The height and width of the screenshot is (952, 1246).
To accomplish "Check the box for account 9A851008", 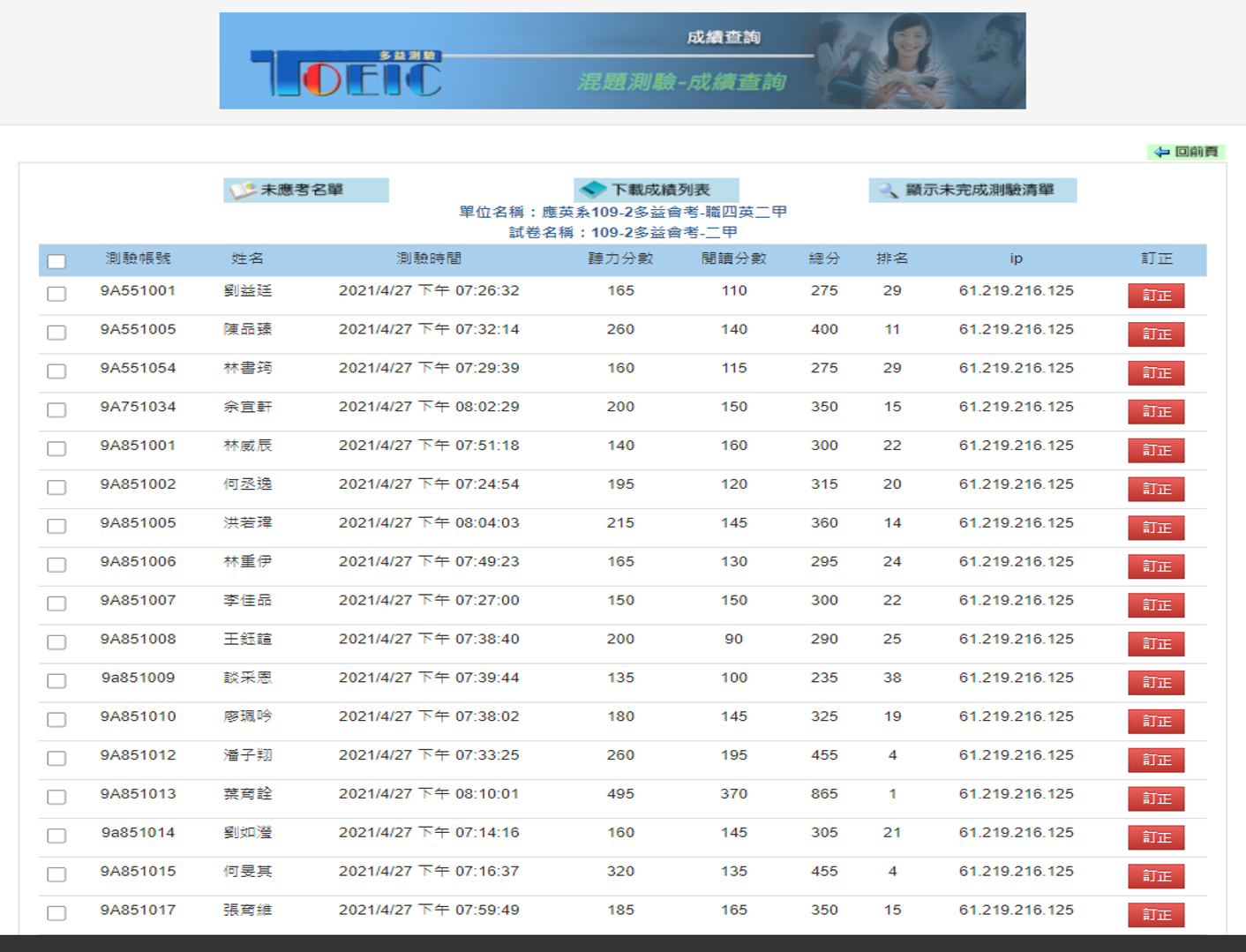I will (x=56, y=643).
